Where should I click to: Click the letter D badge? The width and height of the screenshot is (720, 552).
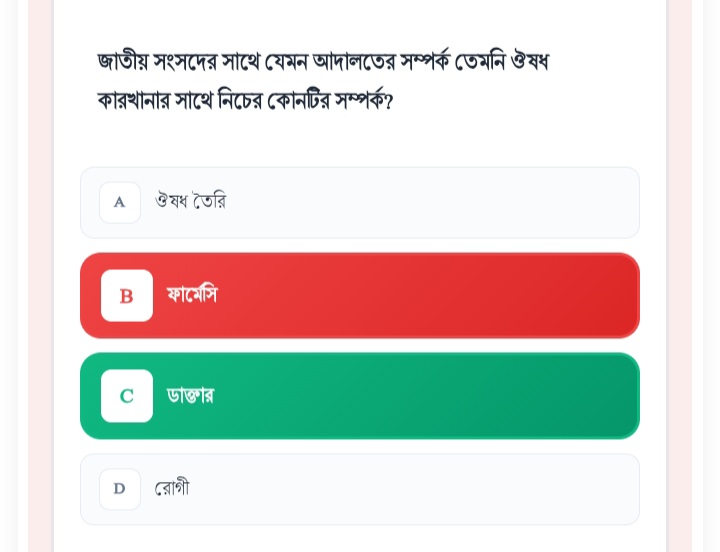tap(120, 489)
